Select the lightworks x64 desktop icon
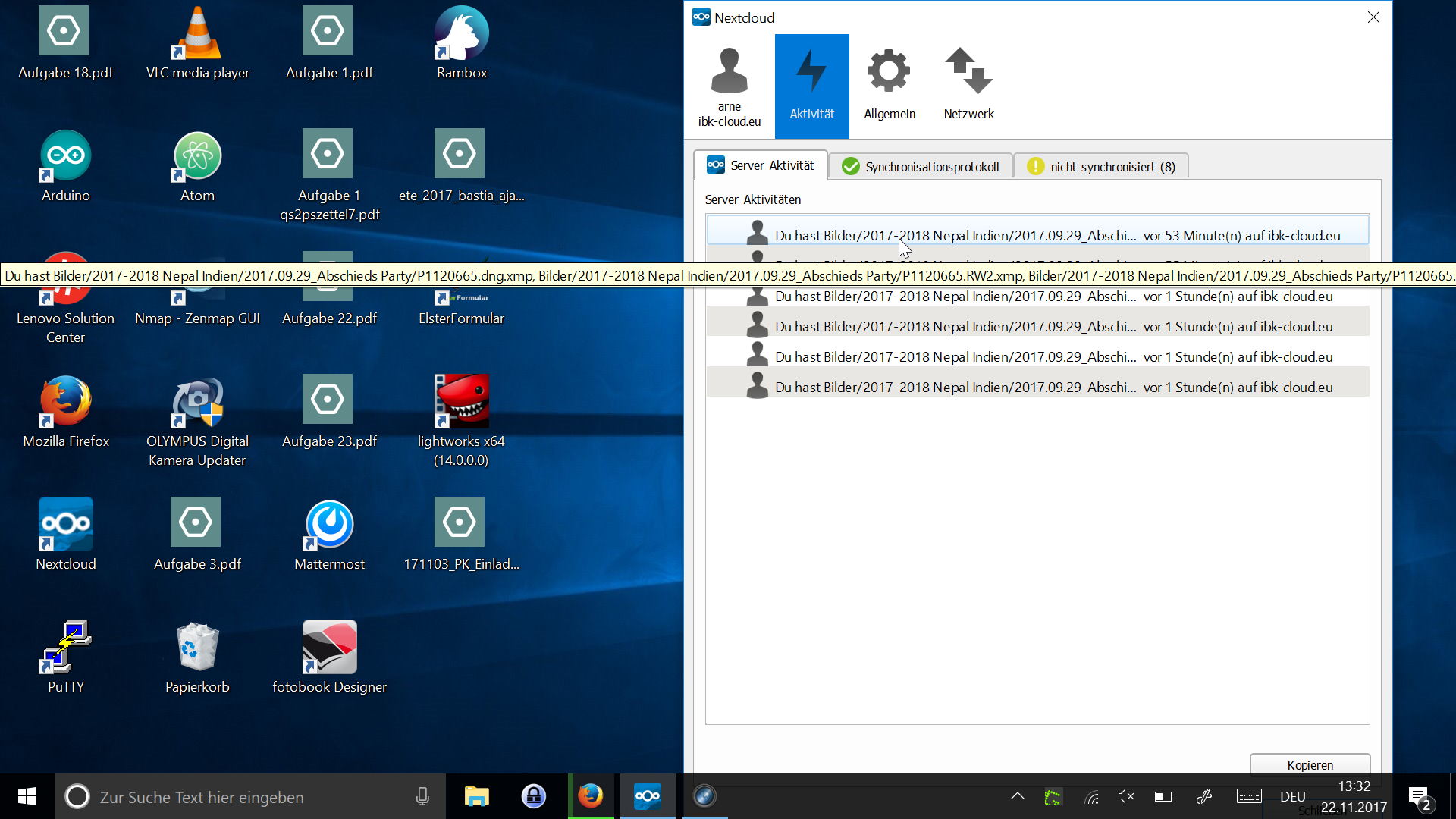Image resolution: width=1456 pixels, height=819 pixels. coord(461,422)
